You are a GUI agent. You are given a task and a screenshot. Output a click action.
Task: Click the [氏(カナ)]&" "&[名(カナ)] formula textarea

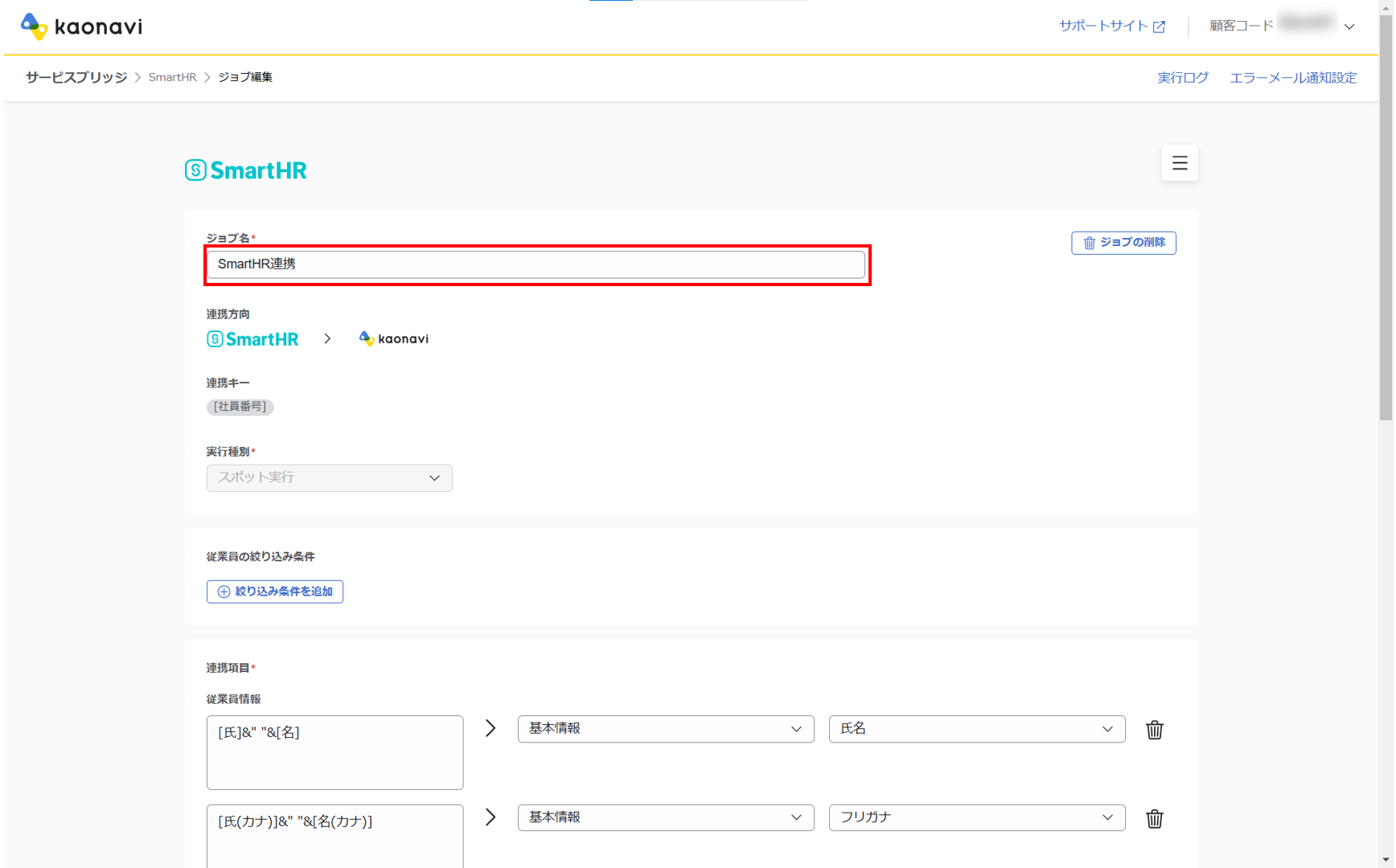tap(335, 836)
